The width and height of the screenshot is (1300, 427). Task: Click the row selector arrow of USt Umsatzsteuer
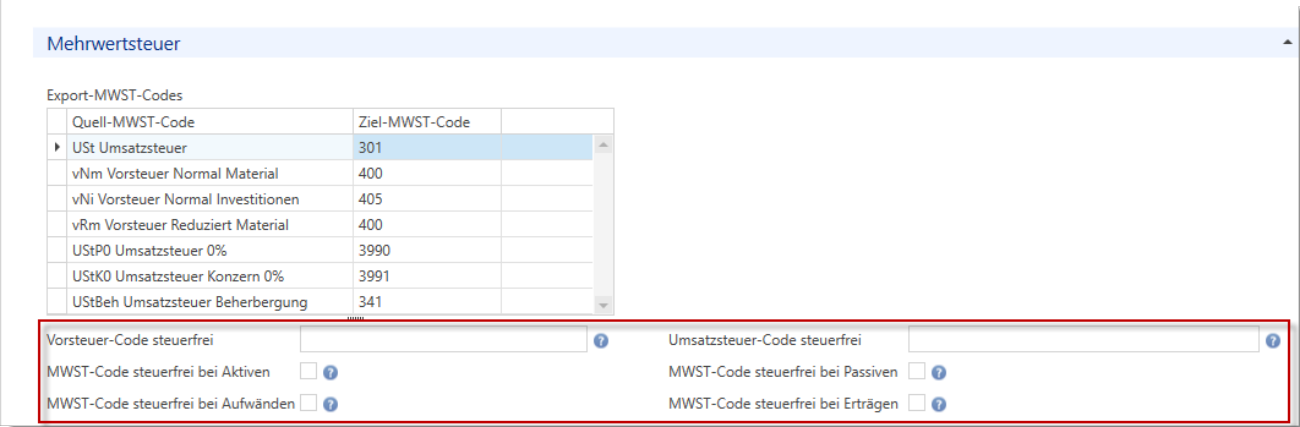(57, 148)
